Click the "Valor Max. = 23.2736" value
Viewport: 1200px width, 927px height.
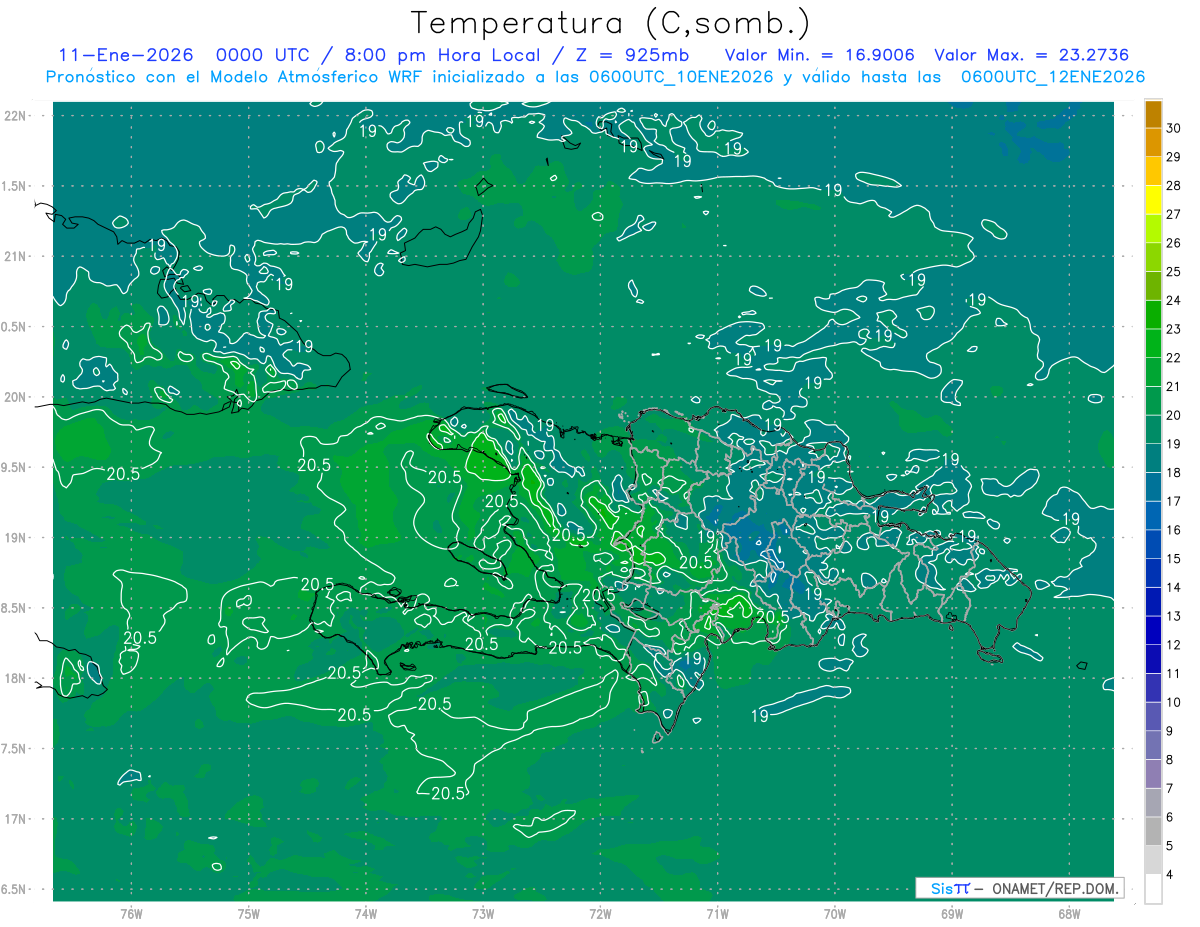coord(1032,56)
